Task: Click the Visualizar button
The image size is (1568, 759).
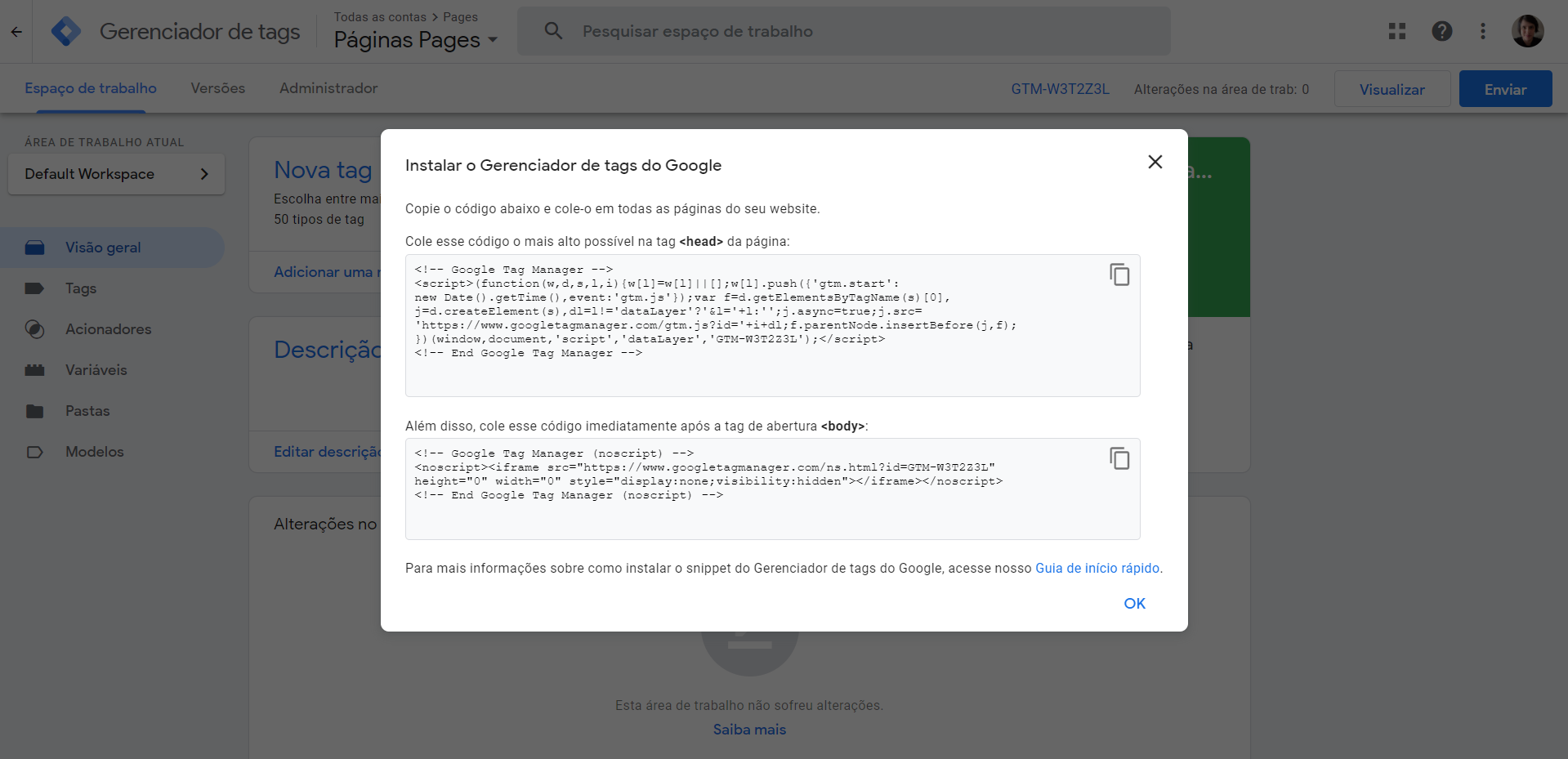Action: [1392, 89]
